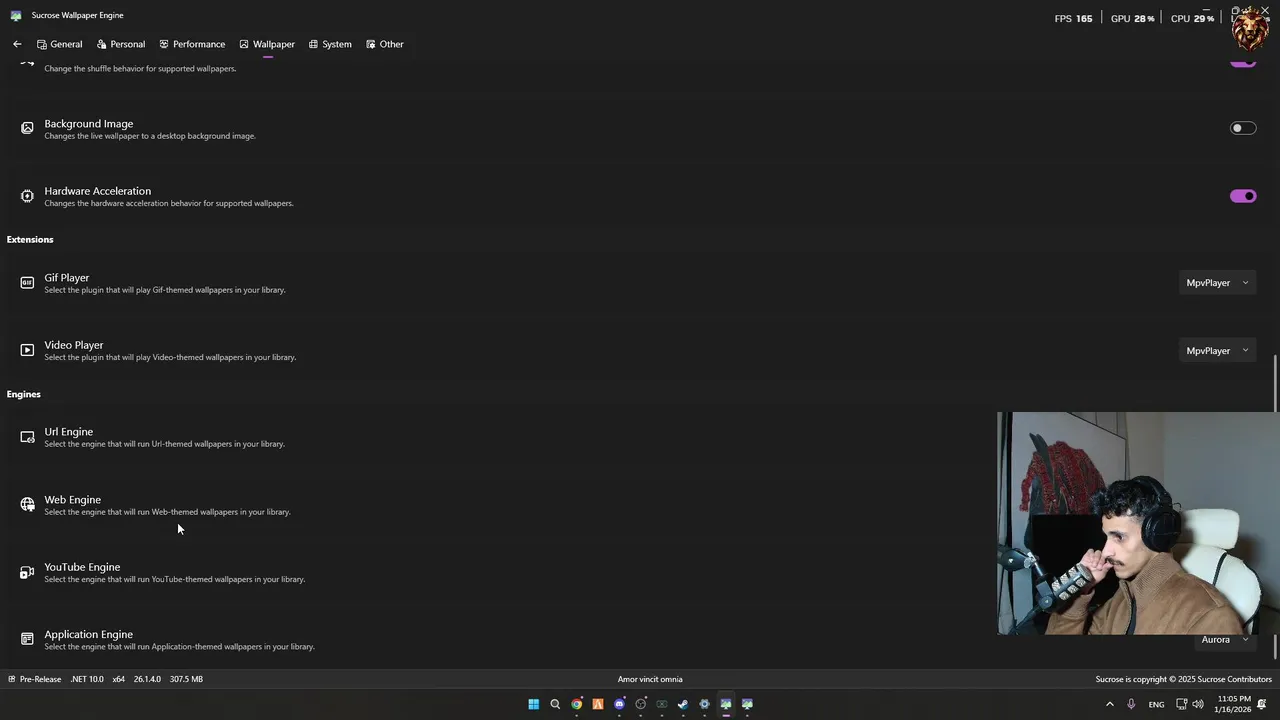Turn off Hardware Acceleration toggle

tap(1243, 196)
